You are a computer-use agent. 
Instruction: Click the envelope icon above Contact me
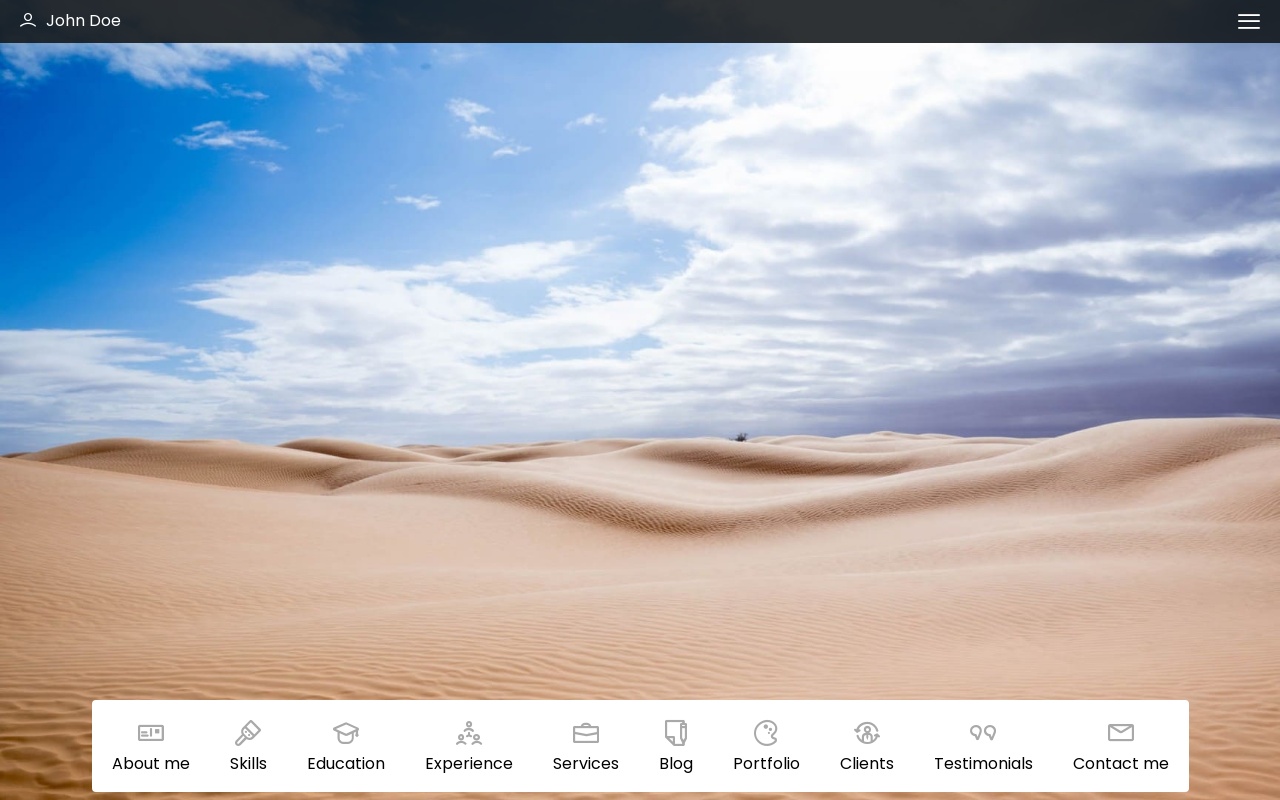(1121, 733)
